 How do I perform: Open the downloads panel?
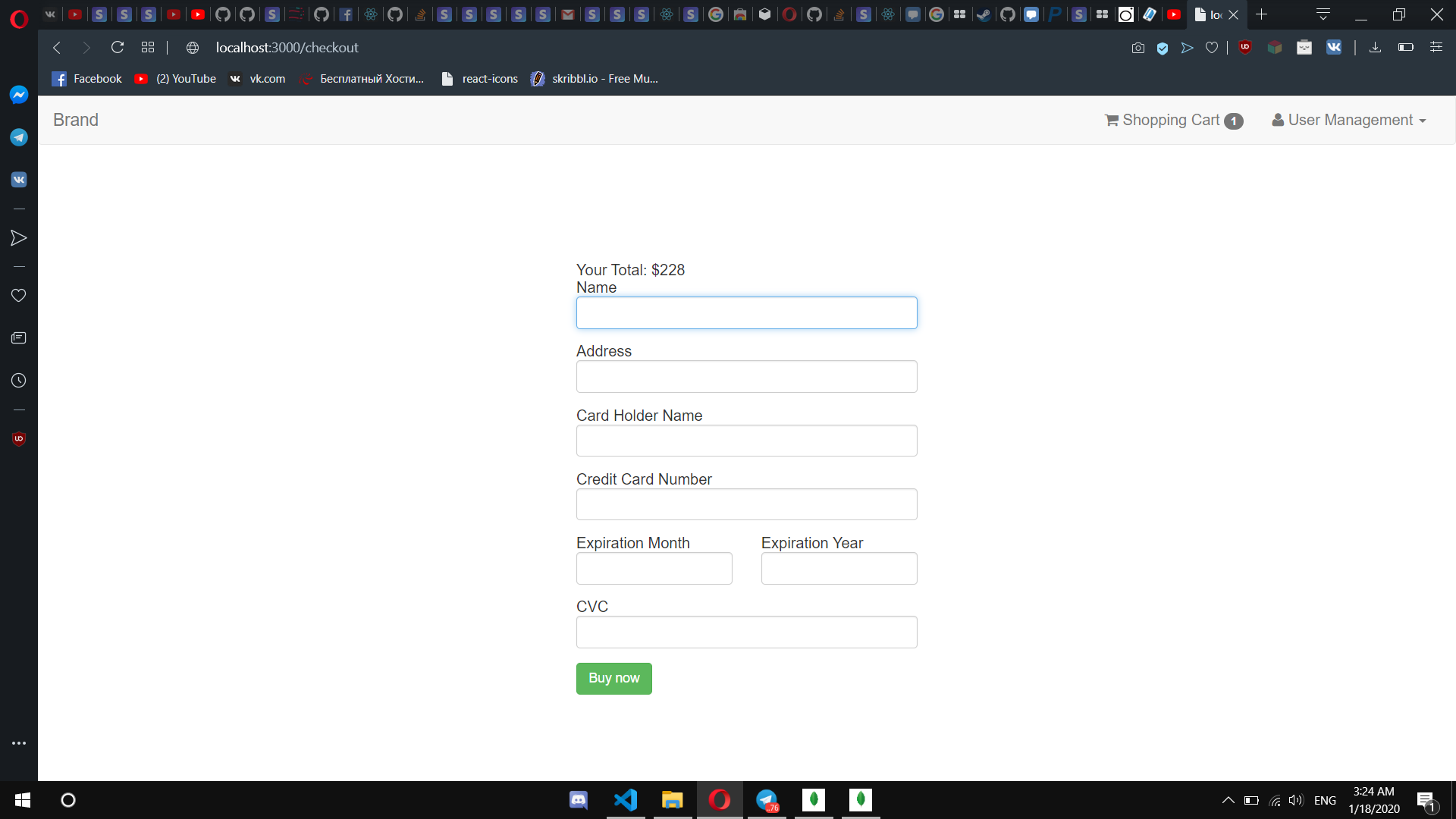1375,48
